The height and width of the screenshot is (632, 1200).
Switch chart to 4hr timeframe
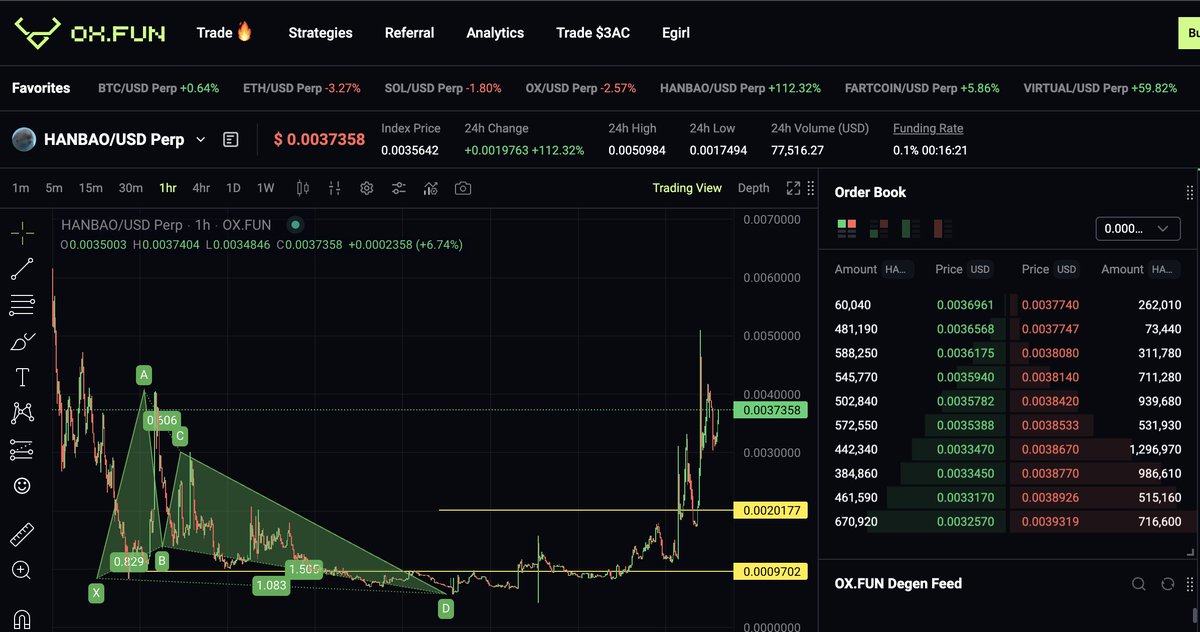click(x=201, y=188)
